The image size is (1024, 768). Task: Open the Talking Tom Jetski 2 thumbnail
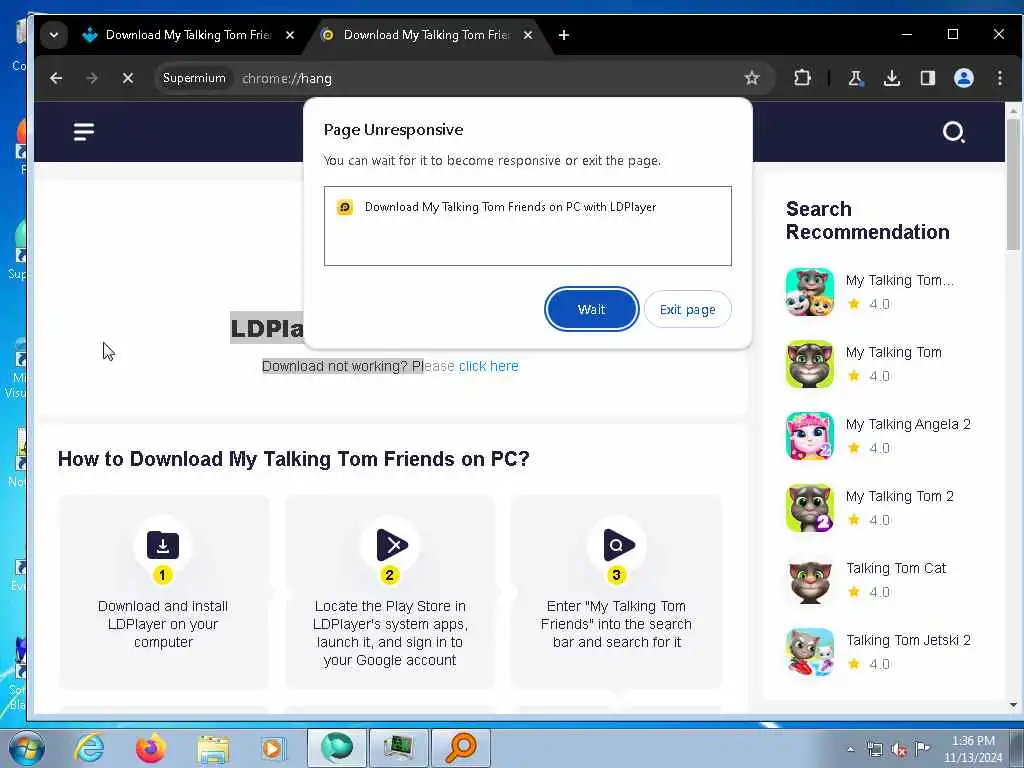pyautogui.click(x=810, y=652)
